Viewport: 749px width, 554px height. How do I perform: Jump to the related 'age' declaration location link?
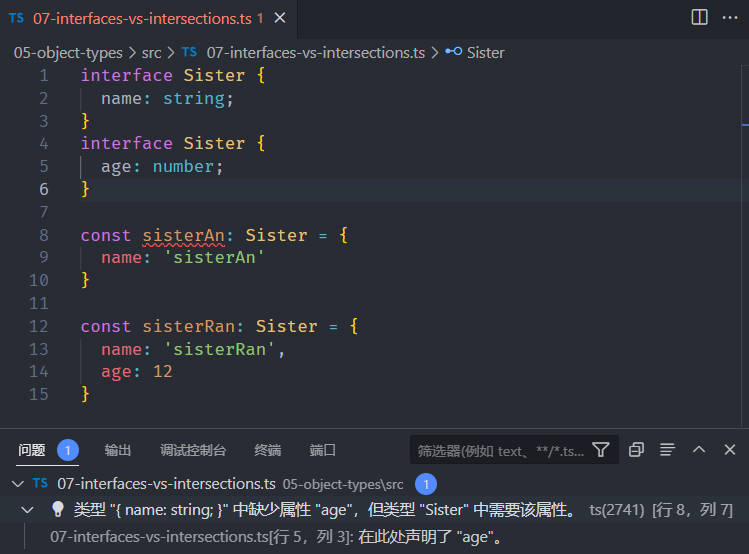(x=276, y=537)
